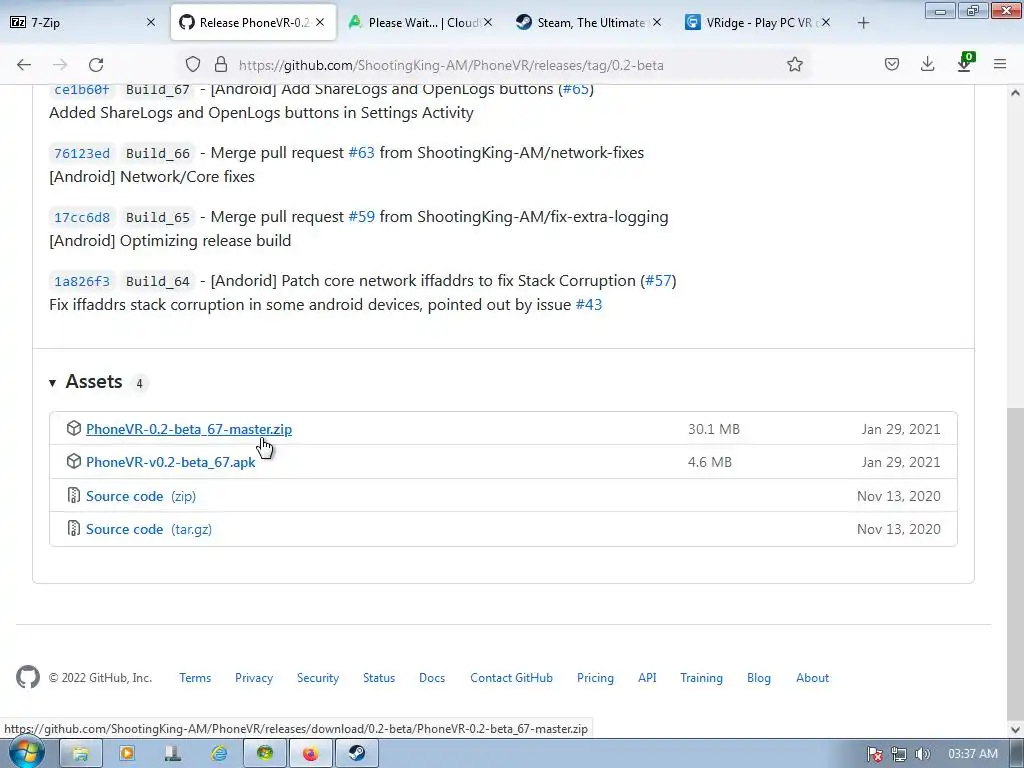The height and width of the screenshot is (768, 1024).
Task: Open the Privacy footer link
Action: coord(254,678)
